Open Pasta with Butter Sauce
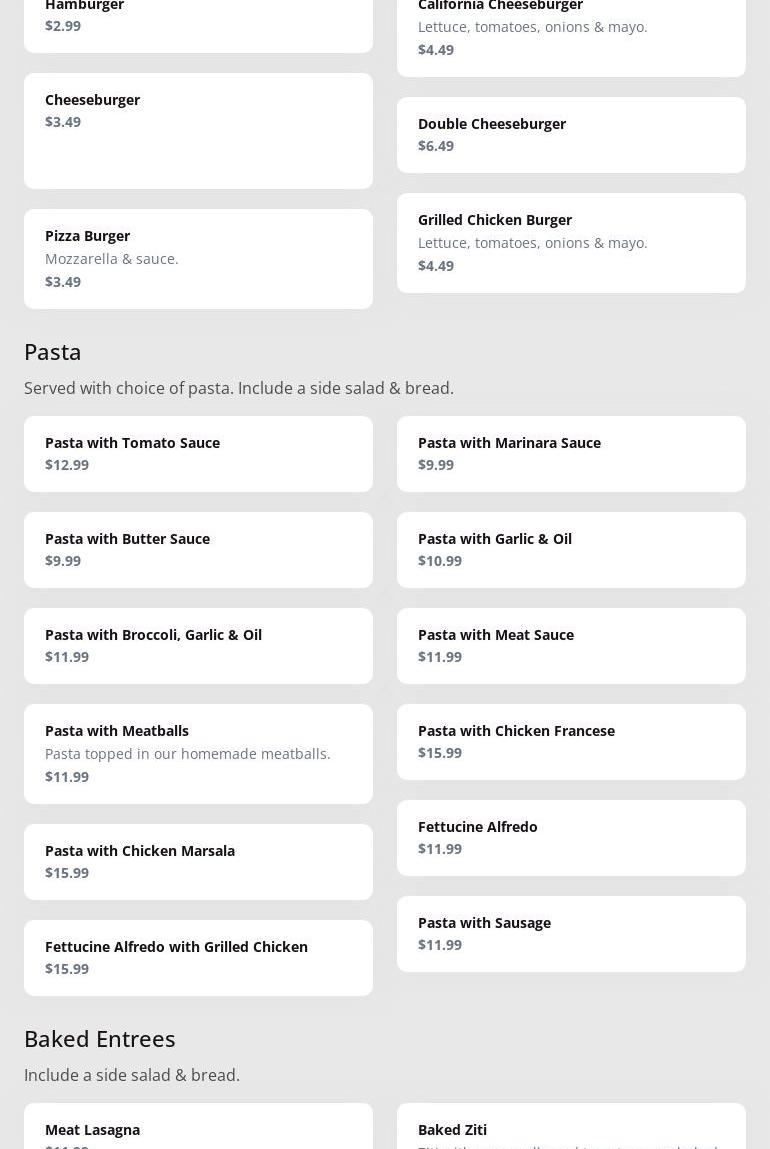 click(x=198, y=550)
